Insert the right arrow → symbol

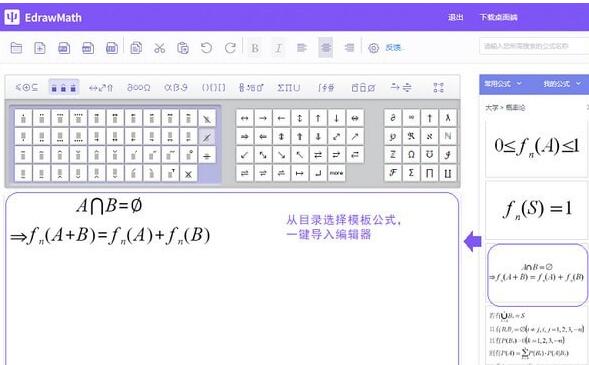(263, 118)
